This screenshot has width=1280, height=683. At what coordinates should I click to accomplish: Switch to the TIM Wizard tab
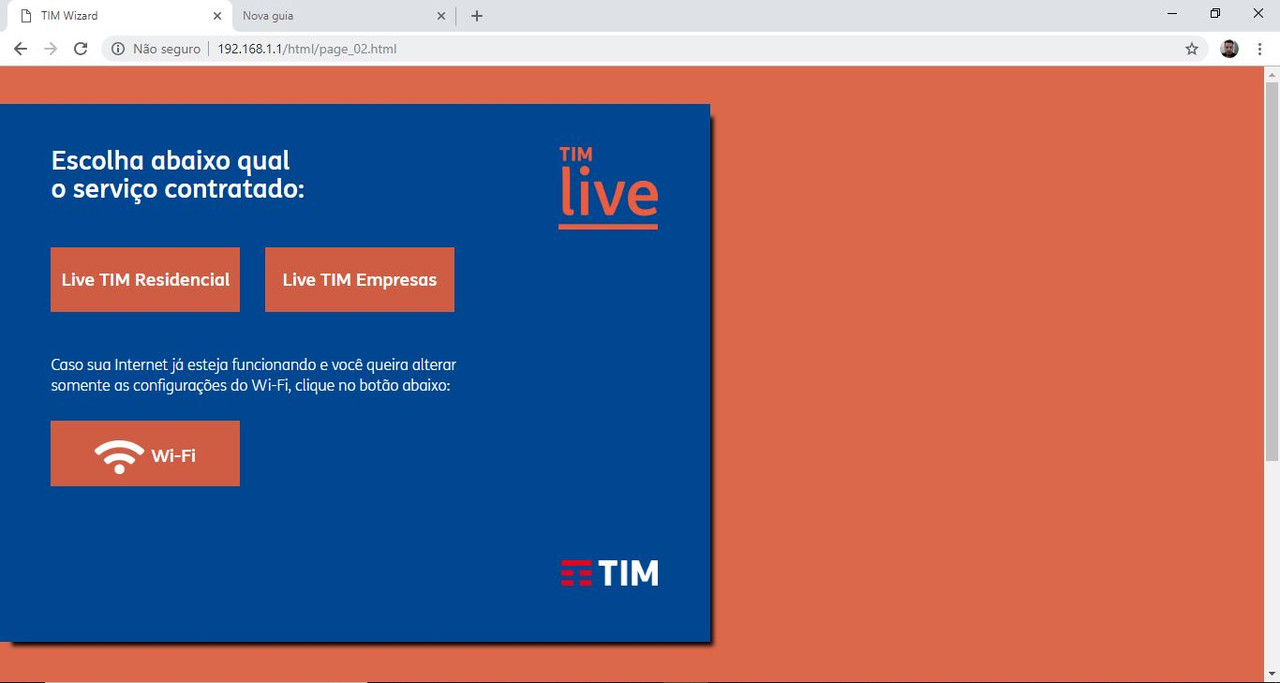tap(118, 16)
